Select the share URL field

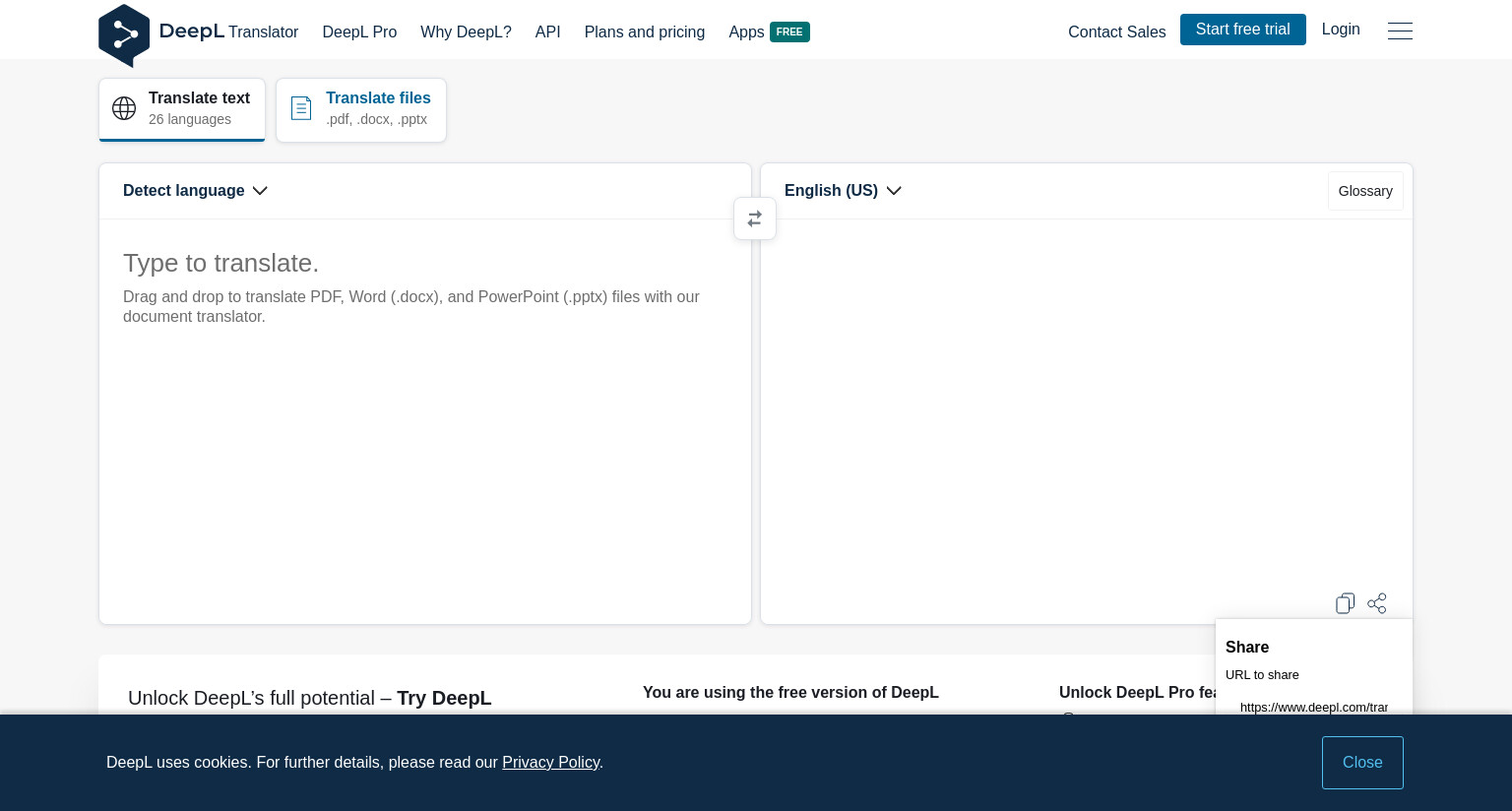[1313, 707]
